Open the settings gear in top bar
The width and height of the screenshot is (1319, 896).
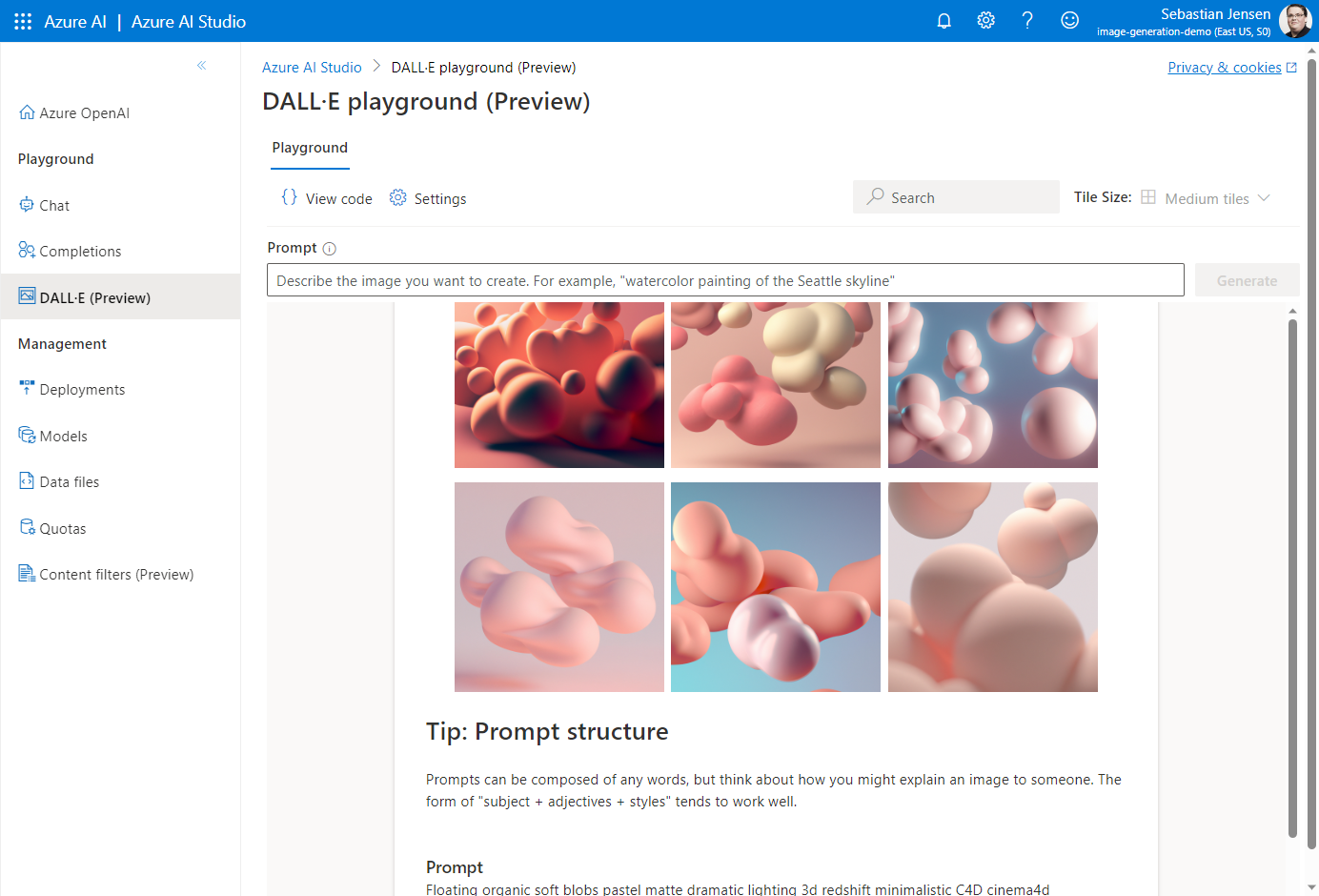985,21
